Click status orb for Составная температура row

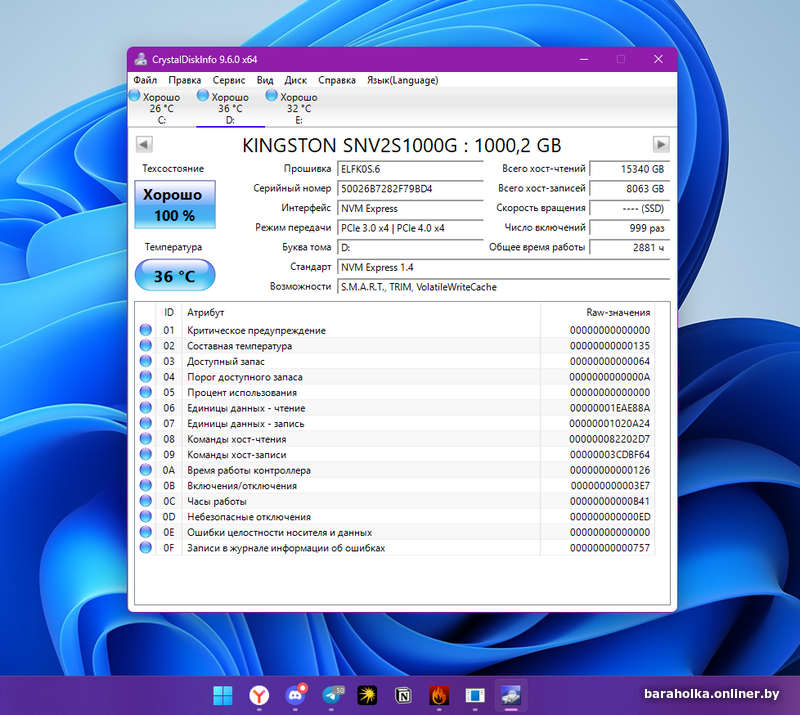coord(145,346)
